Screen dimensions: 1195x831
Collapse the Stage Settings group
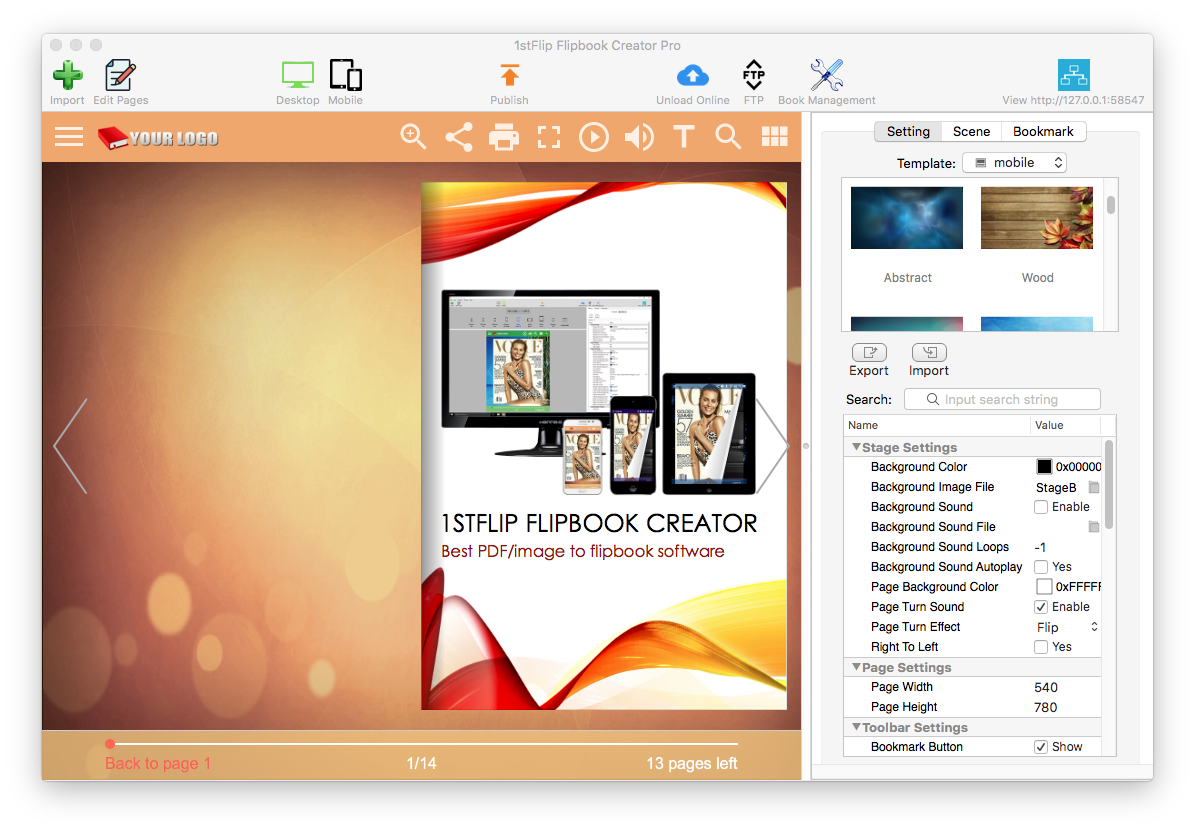pos(857,447)
